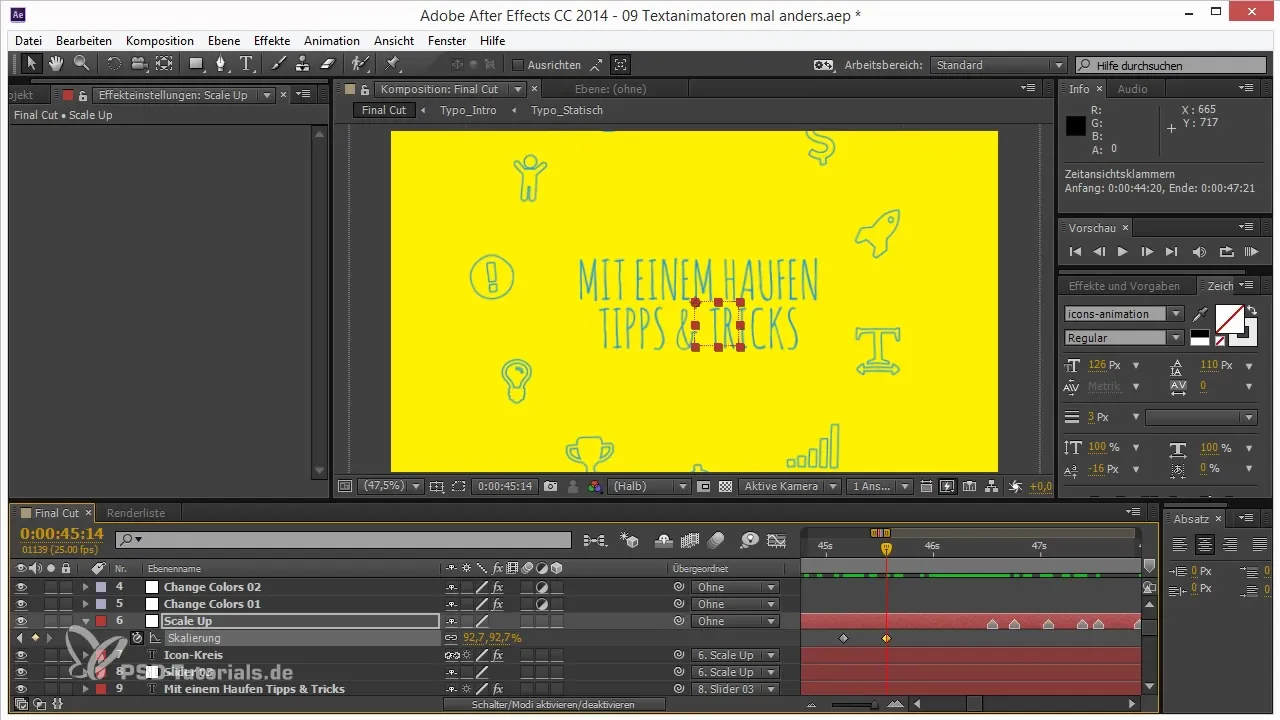The height and width of the screenshot is (720, 1280).
Task: Select the Pen tool
Action: coord(222,64)
